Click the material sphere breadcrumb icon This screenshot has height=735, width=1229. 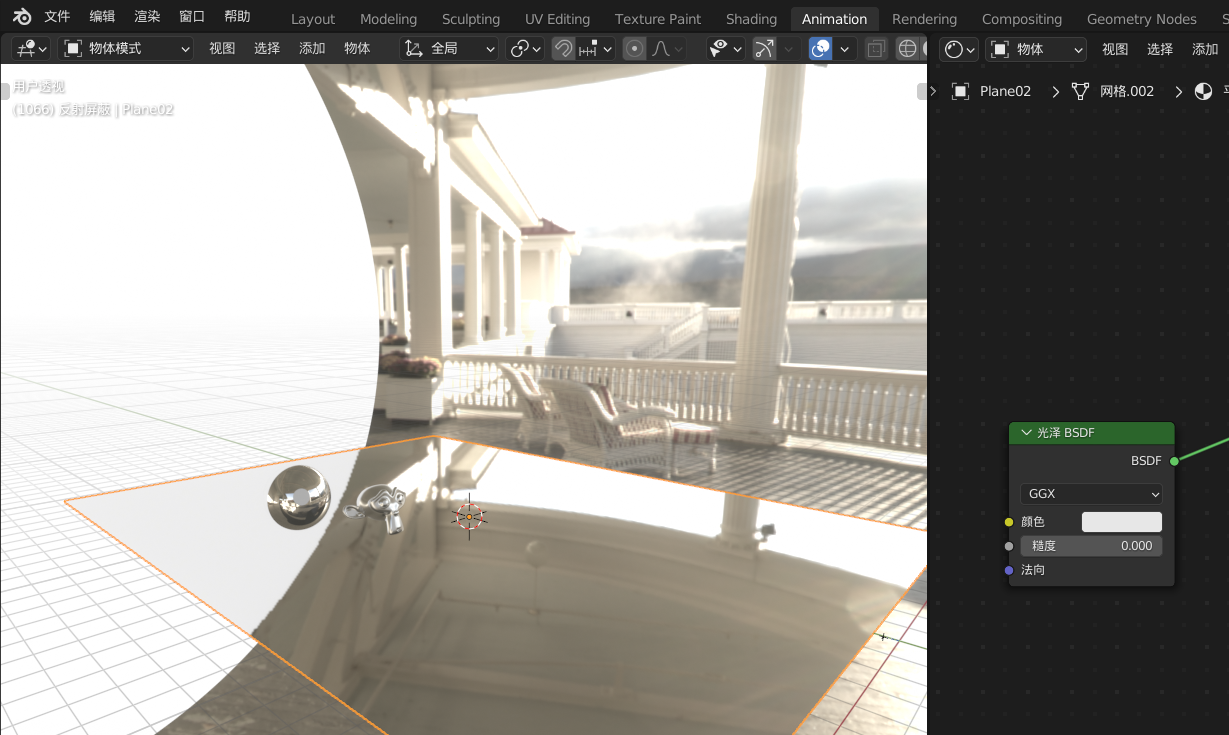(x=1203, y=91)
